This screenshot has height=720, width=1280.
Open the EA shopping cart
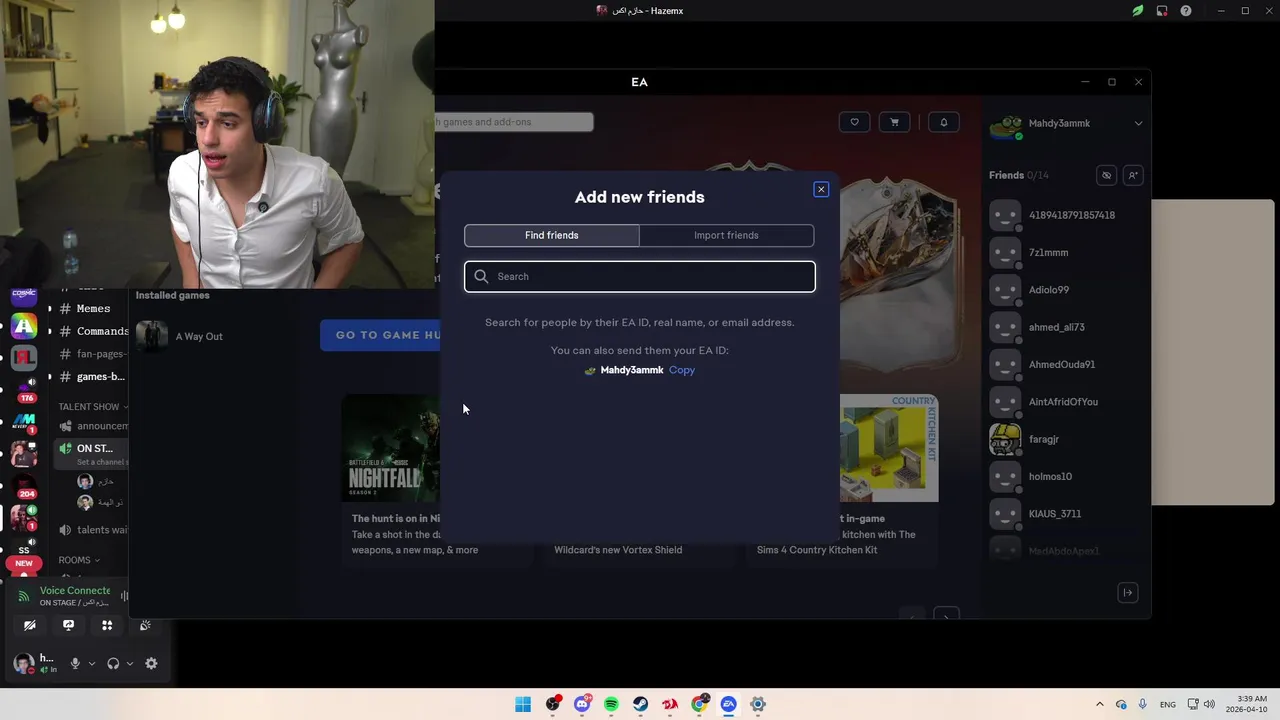[x=894, y=122]
